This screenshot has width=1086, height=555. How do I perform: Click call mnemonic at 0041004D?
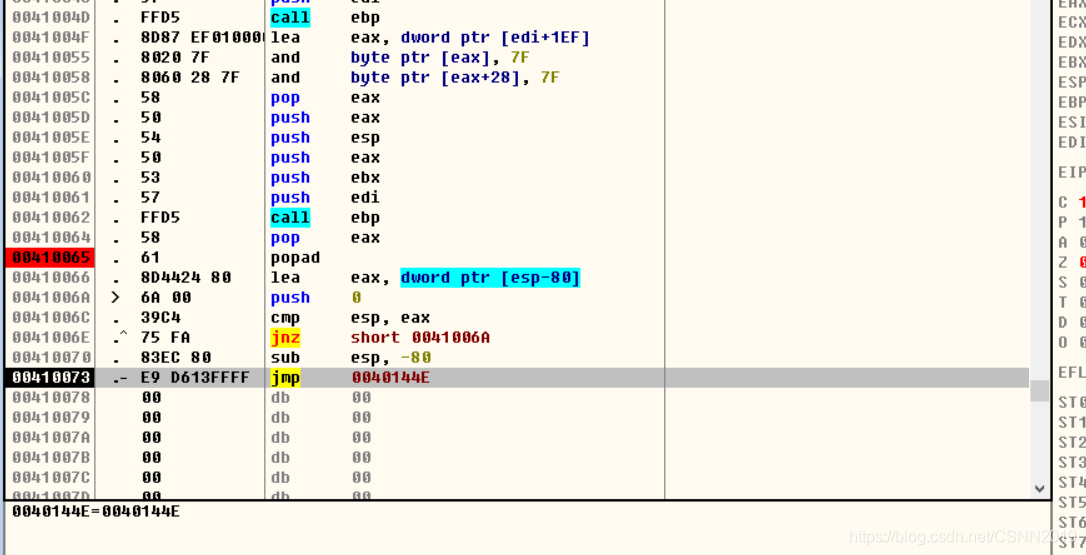tap(290, 17)
